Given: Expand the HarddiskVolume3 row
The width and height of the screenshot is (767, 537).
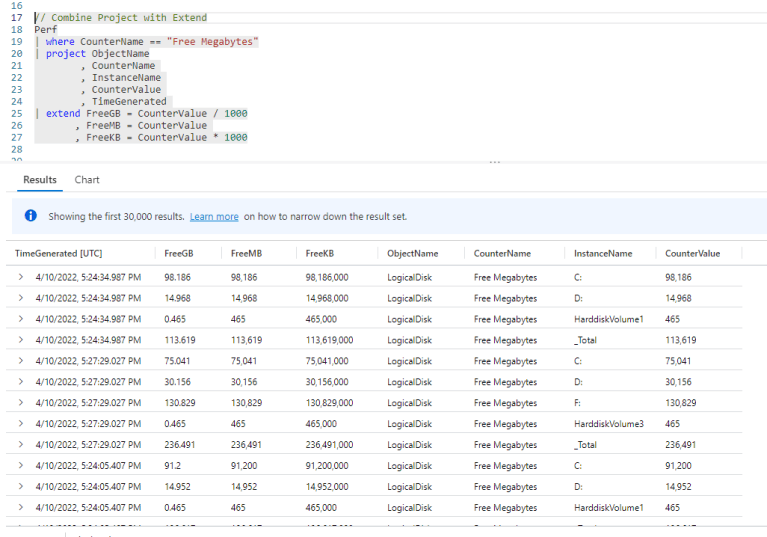Looking at the screenshot, I should click(x=21, y=424).
